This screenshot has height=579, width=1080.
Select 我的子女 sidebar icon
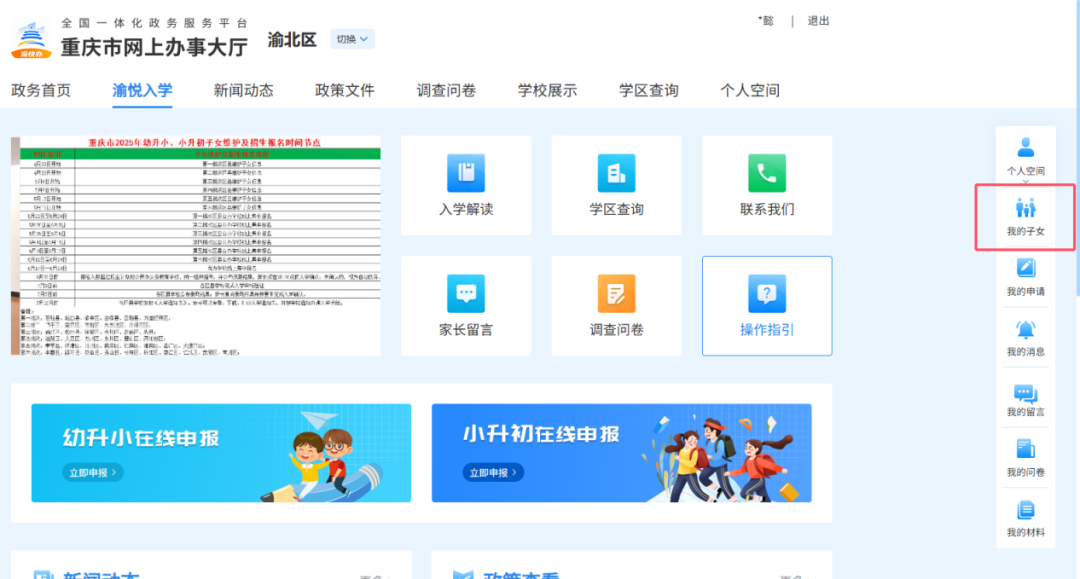pyautogui.click(x=1025, y=208)
